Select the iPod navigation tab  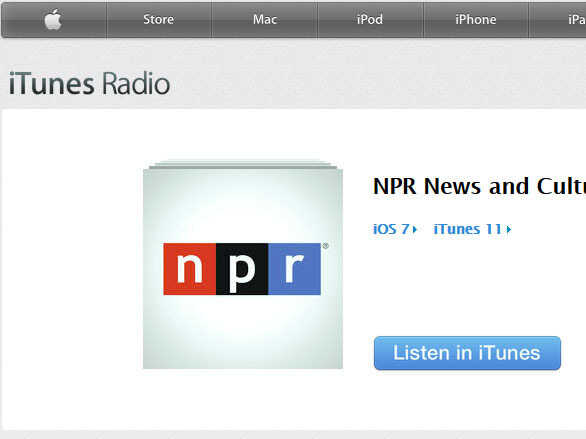(370, 19)
